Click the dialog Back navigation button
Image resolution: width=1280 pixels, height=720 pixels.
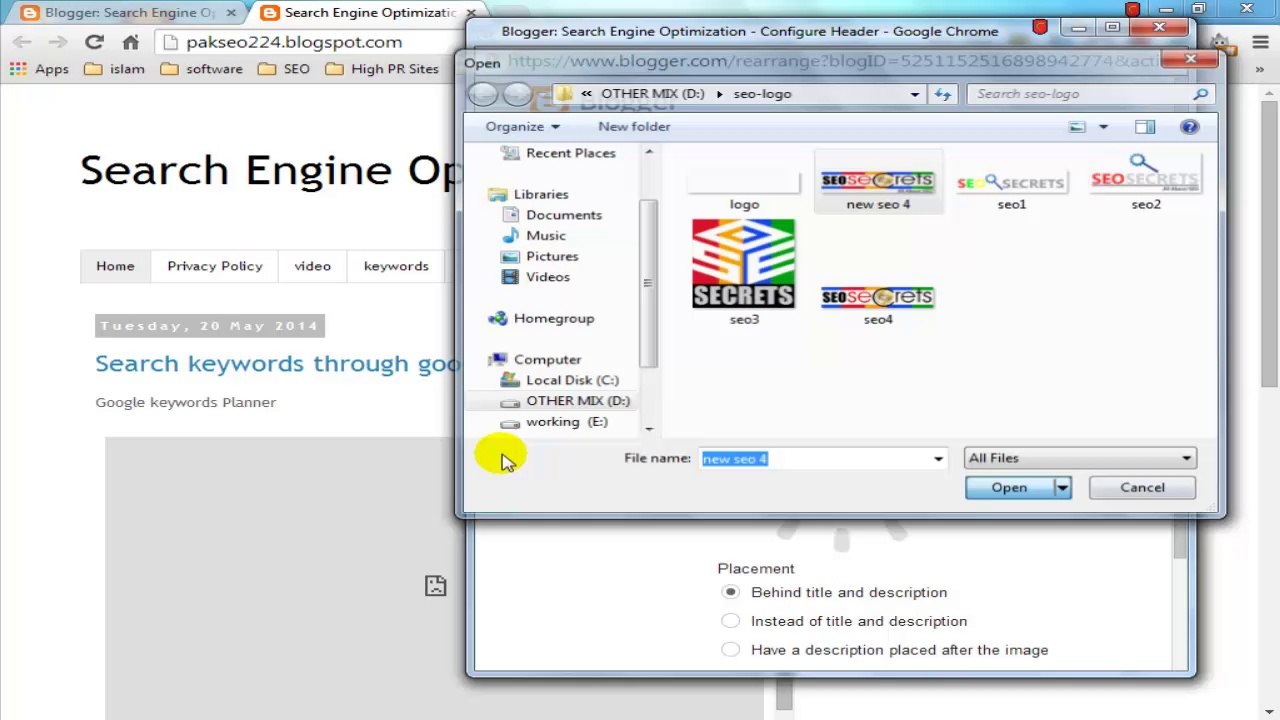(x=483, y=94)
